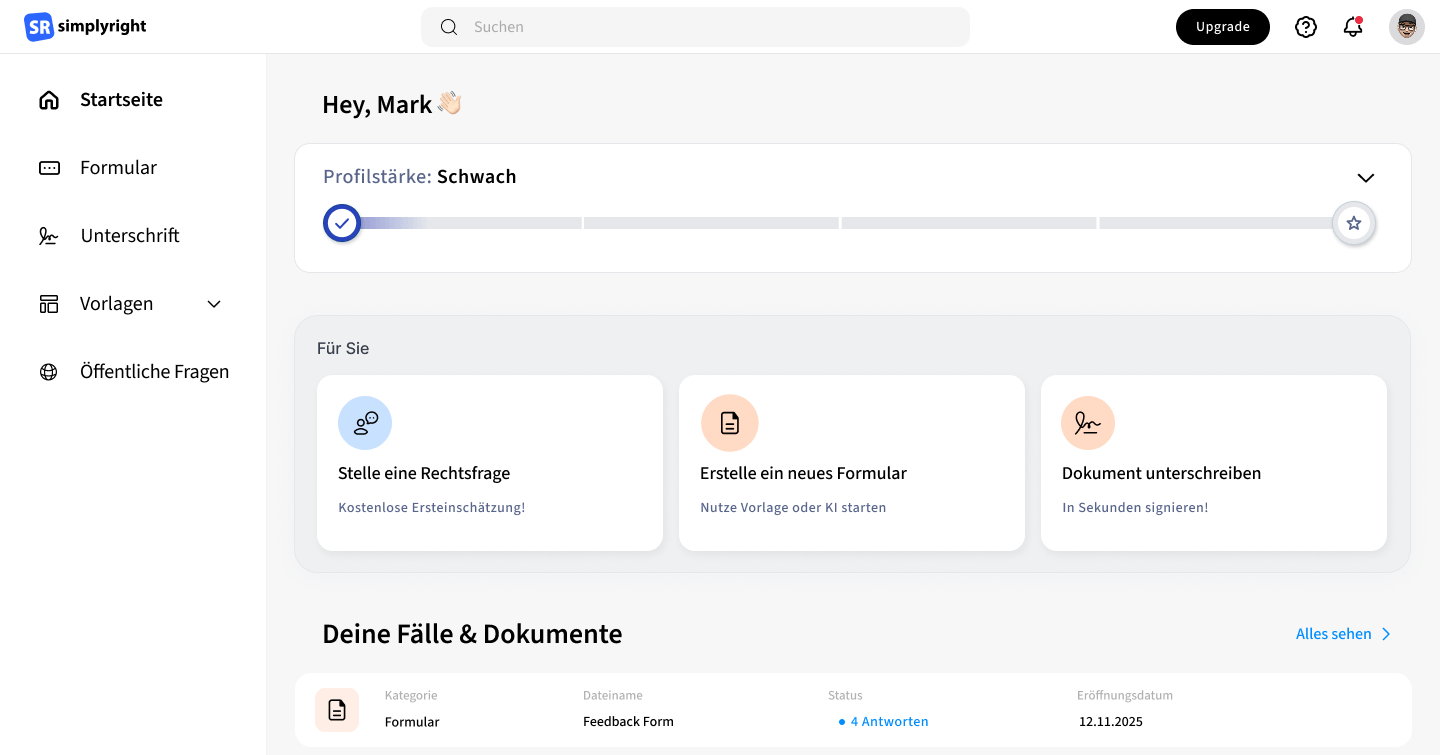
Task: Click the Alles sehen link
Action: (1343, 634)
